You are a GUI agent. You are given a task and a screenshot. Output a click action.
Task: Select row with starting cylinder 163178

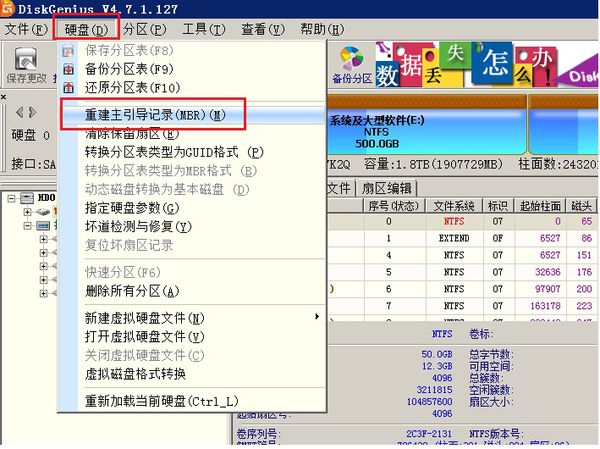462,306
